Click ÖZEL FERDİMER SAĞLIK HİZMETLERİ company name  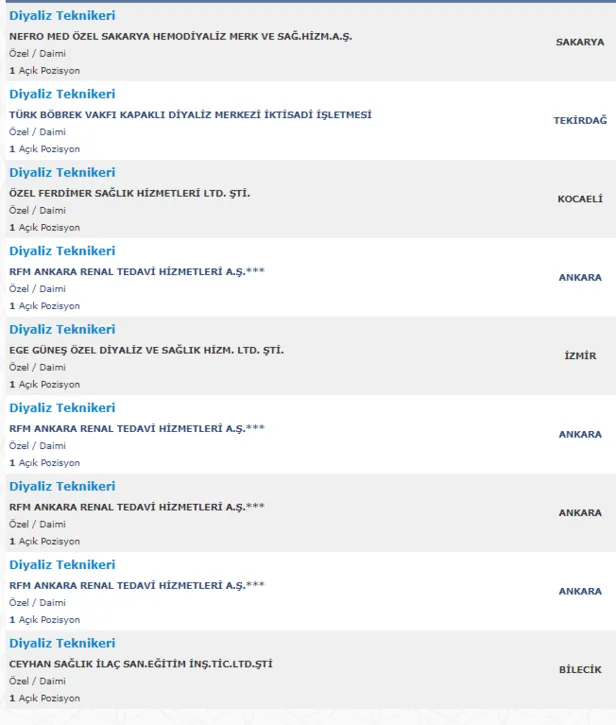click(x=129, y=193)
